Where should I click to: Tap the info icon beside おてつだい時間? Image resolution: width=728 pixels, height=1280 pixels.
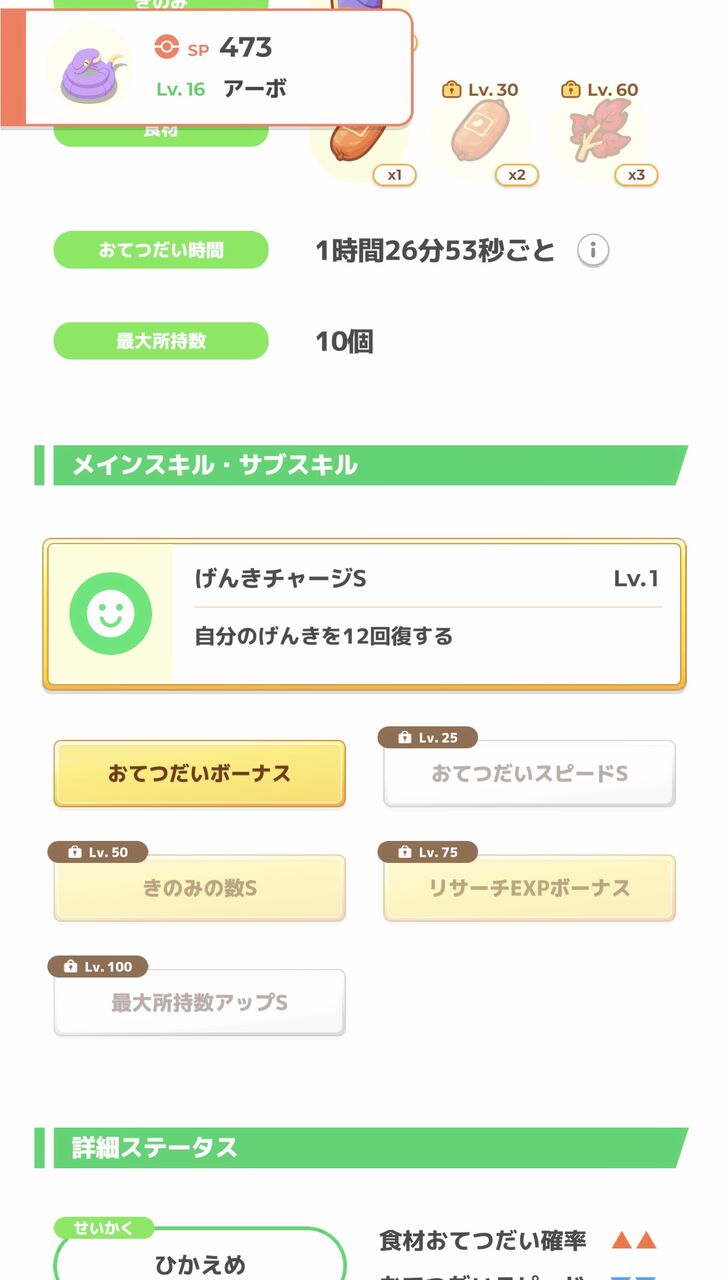point(593,250)
